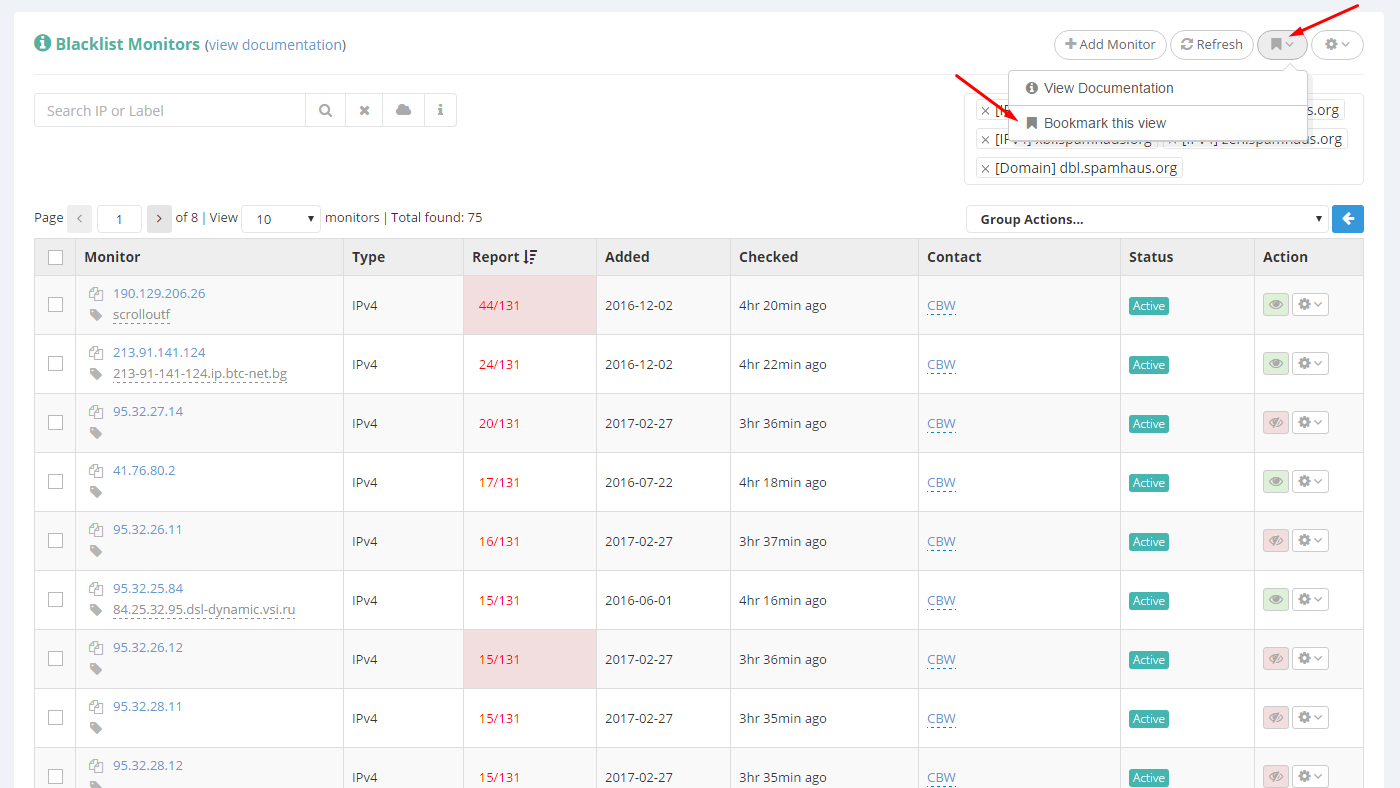1400x788 pixels.
Task: Check the box for 190.129.206.26
Action: (55, 305)
